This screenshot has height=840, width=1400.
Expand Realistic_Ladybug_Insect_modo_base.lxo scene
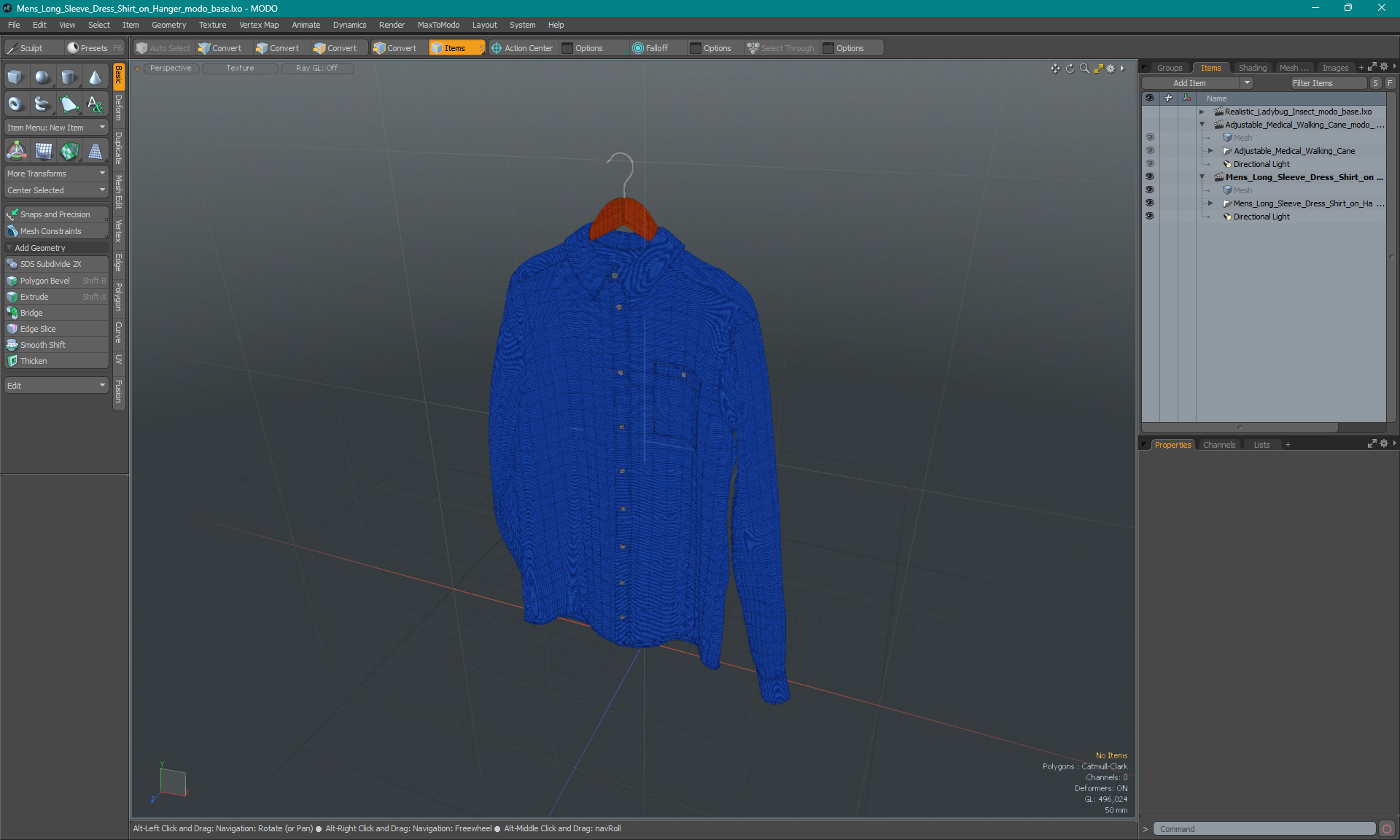[x=1202, y=112]
